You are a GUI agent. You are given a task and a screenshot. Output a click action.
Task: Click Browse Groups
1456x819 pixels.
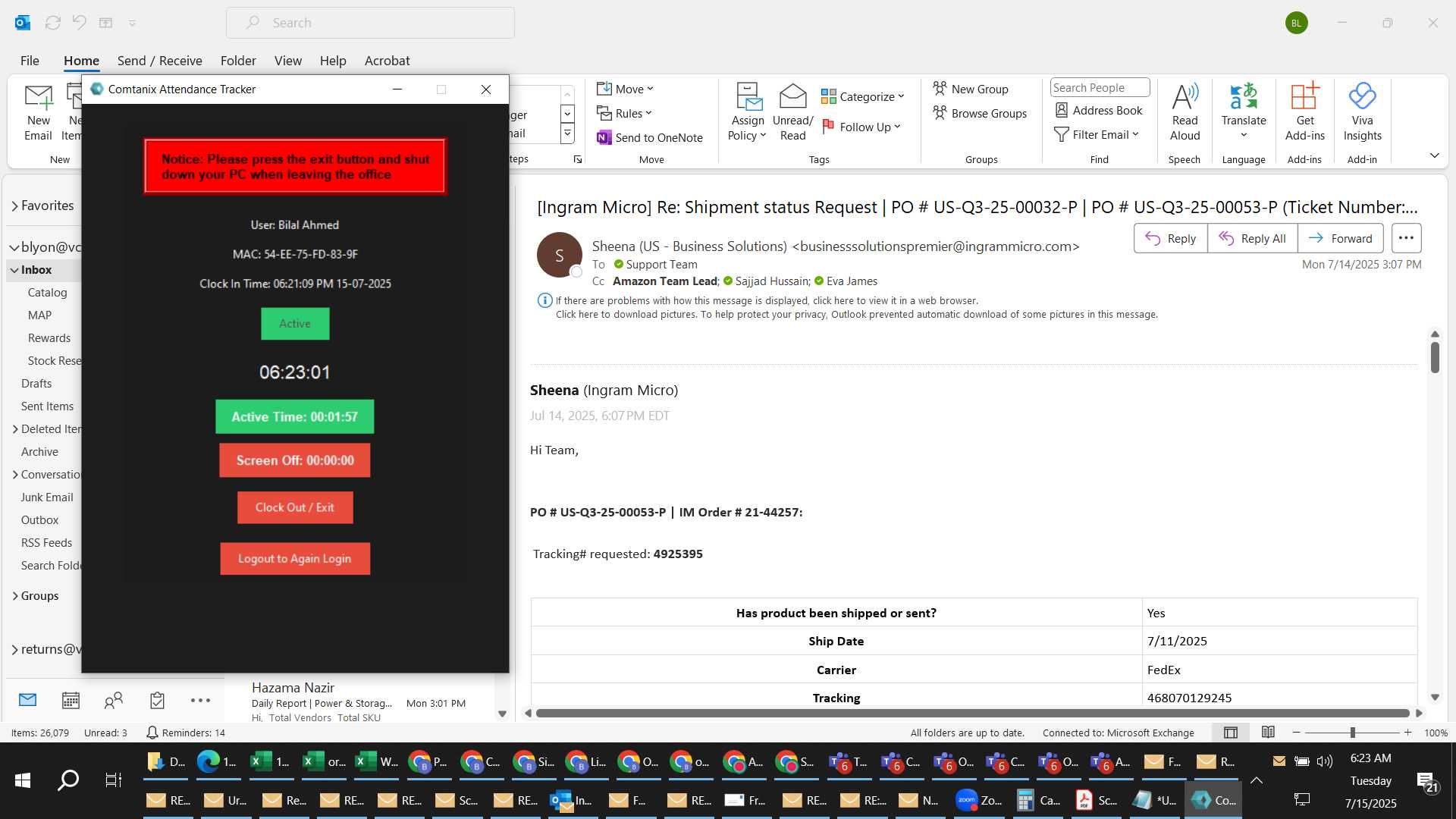[980, 113]
